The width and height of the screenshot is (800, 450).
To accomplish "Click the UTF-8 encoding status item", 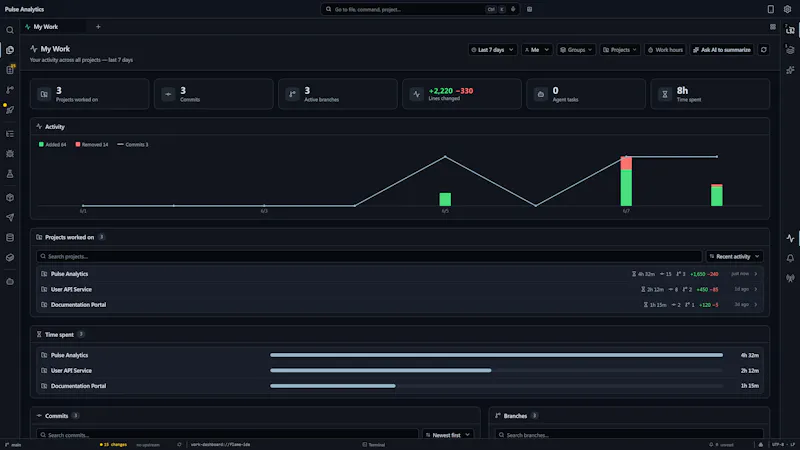I will [777, 444].
